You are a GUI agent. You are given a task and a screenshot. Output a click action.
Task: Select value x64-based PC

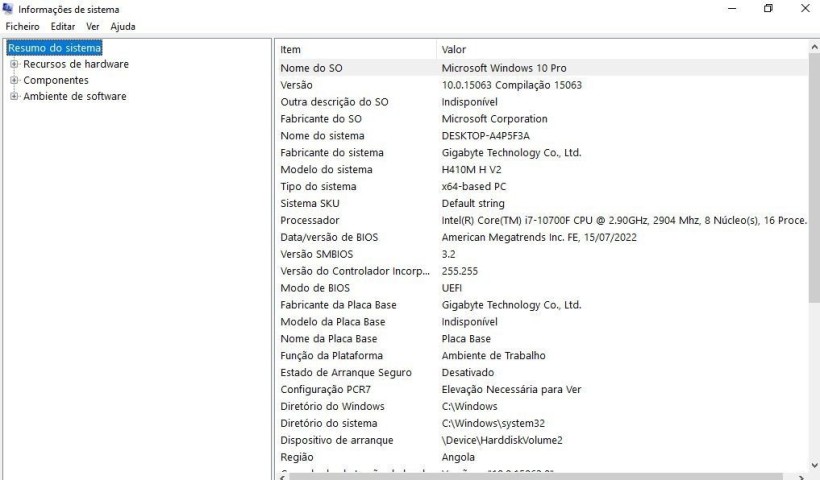[x=474, y=186]
